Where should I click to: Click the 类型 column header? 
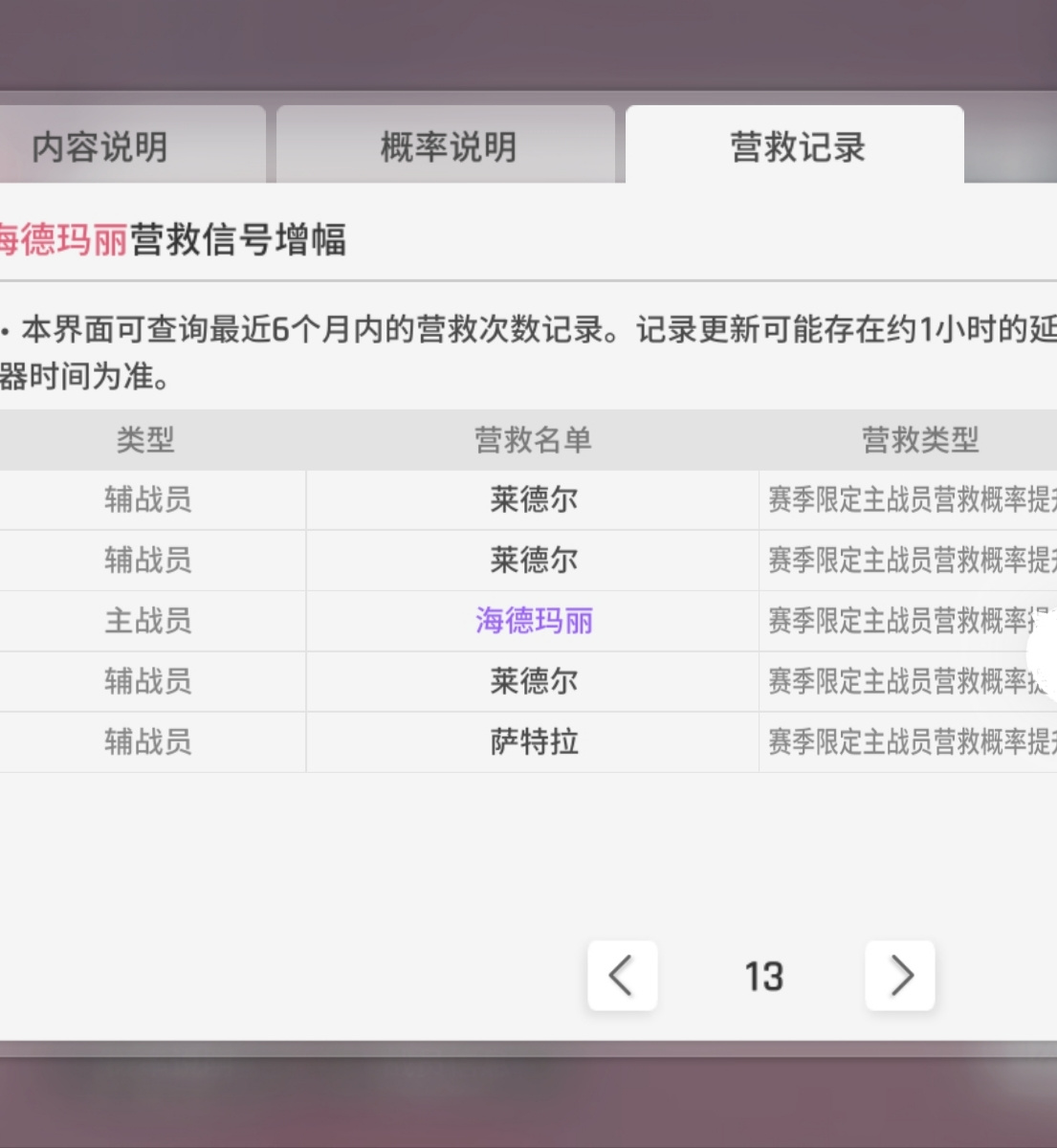click(145, 440)
